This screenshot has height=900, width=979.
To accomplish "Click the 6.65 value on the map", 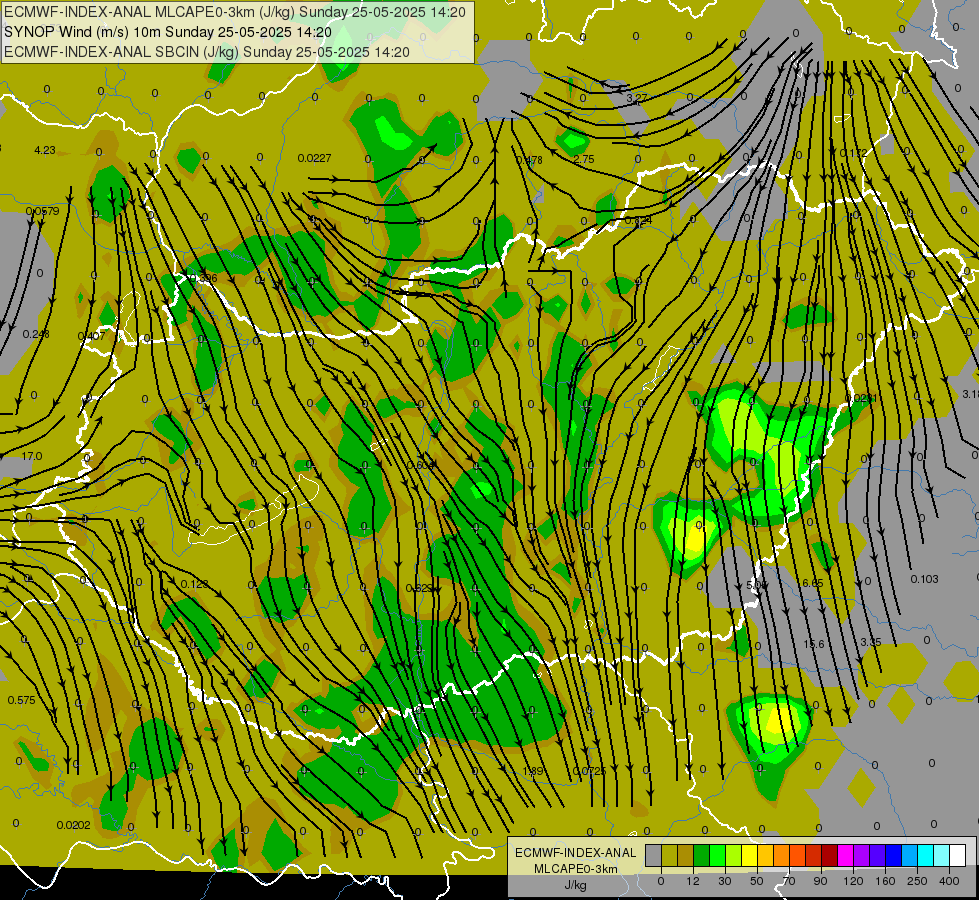I will click(812, 583).
